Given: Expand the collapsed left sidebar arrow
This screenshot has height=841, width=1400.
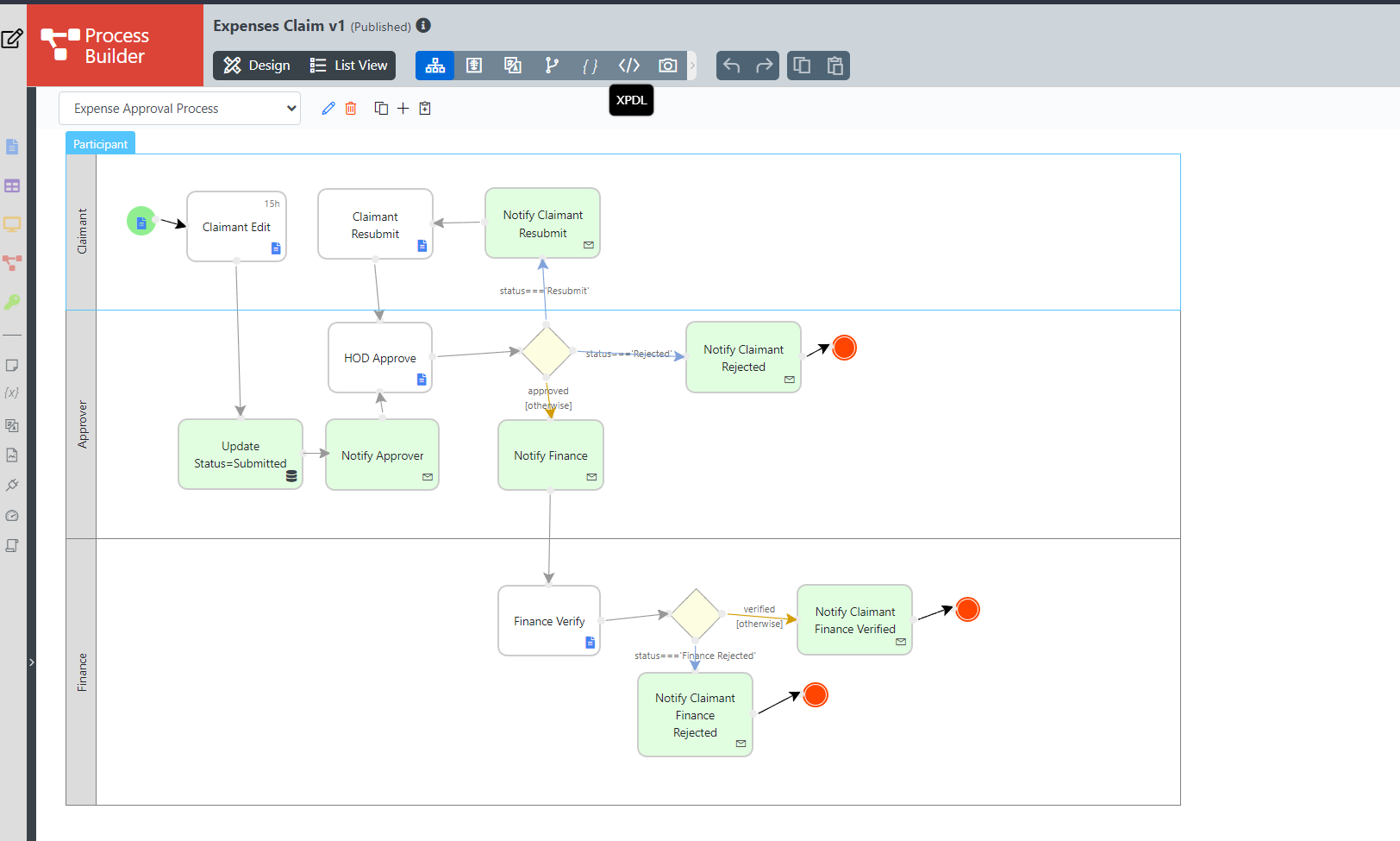Looking at the screenshot, I should point(32,662).
